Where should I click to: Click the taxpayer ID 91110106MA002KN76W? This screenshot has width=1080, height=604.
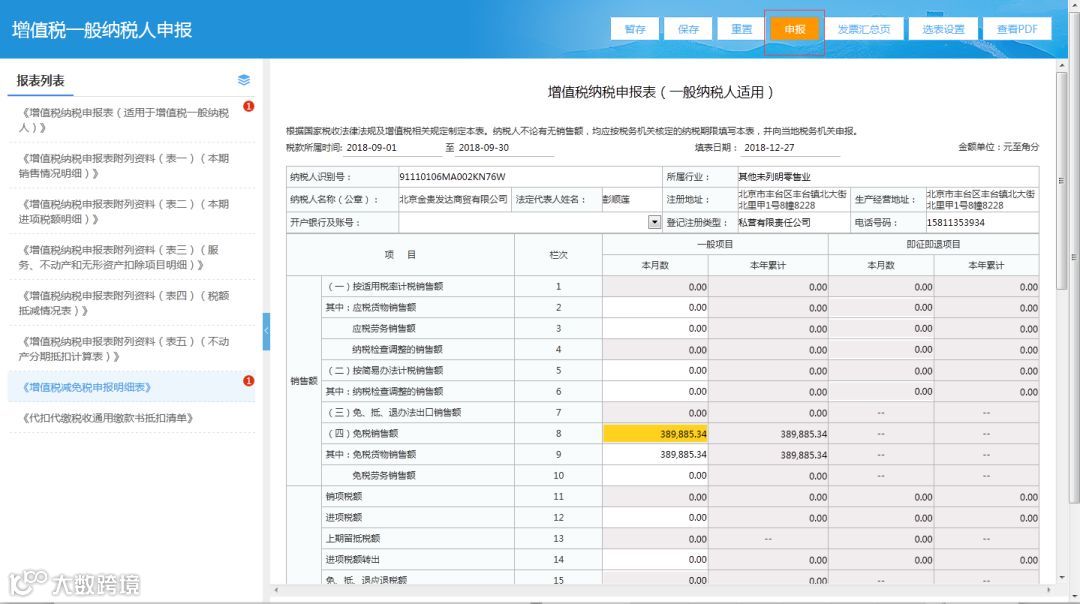point(453,177)
